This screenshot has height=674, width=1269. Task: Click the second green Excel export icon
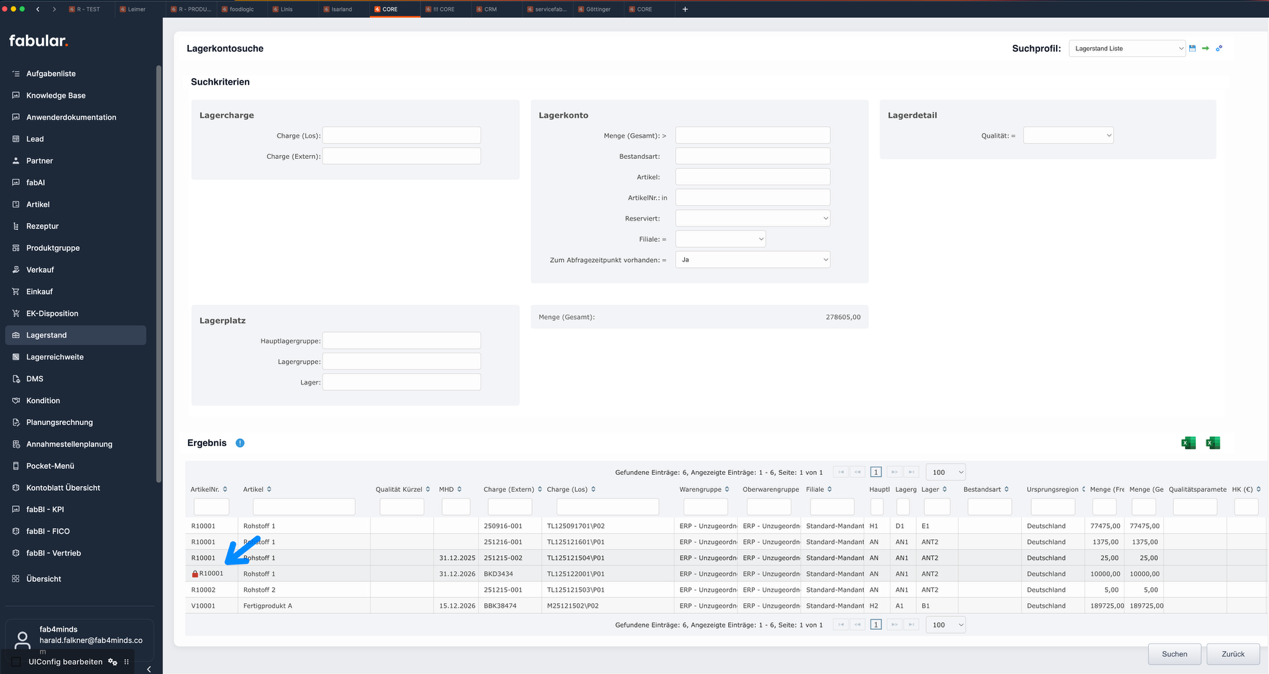click(x=1213, y=443)
